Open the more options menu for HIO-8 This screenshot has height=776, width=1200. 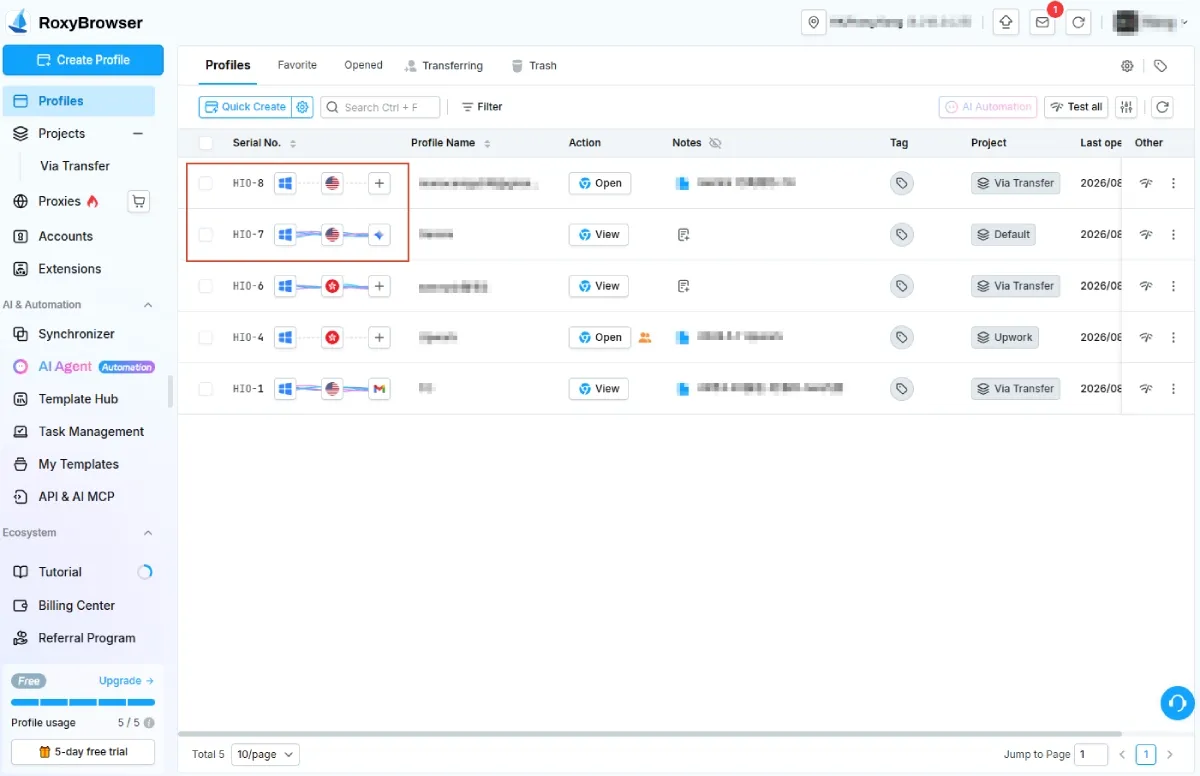(x=1174, y=183)
